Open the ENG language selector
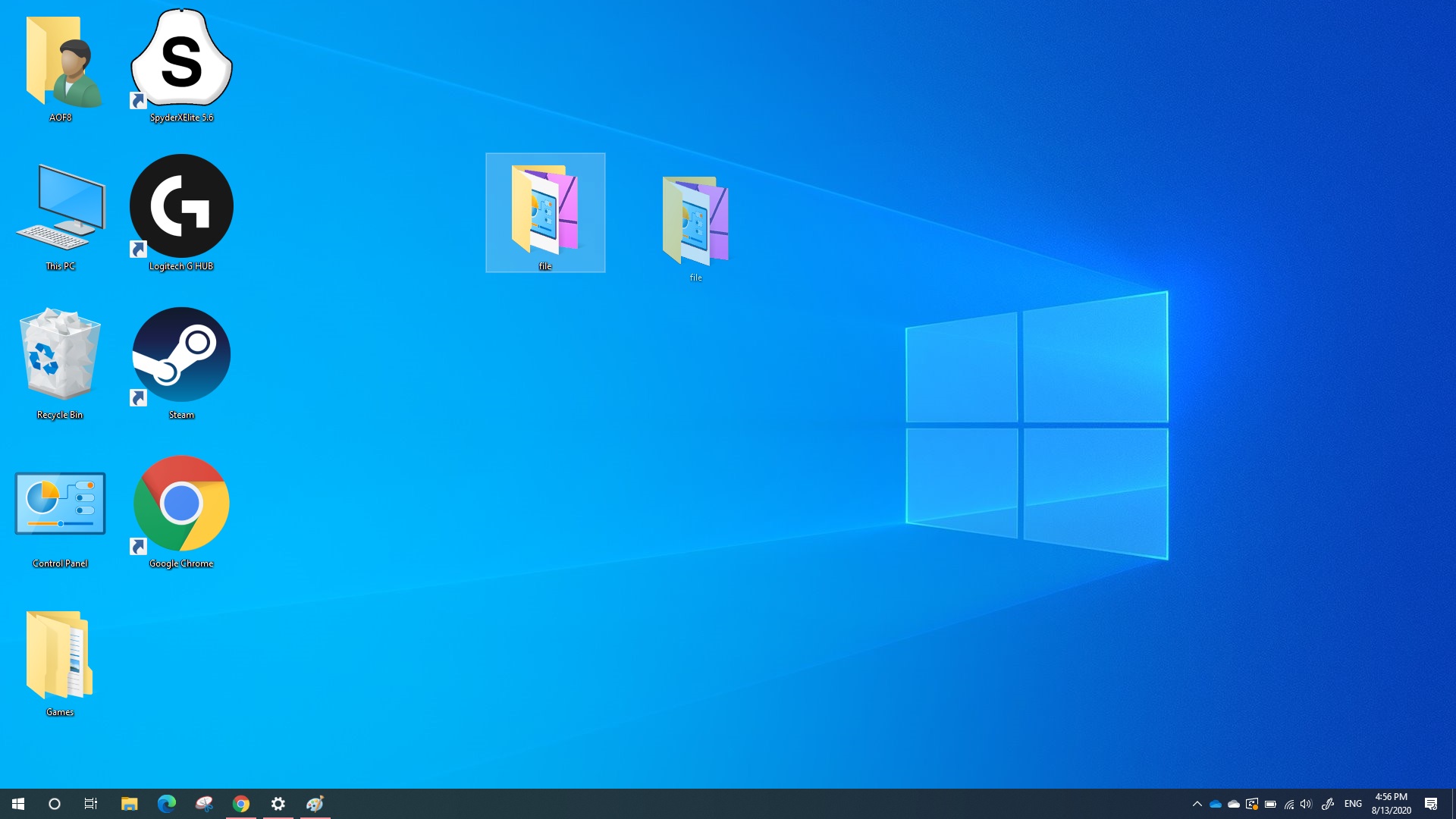The width and height of the screenshot is (1456, 819). [1353, 804]
